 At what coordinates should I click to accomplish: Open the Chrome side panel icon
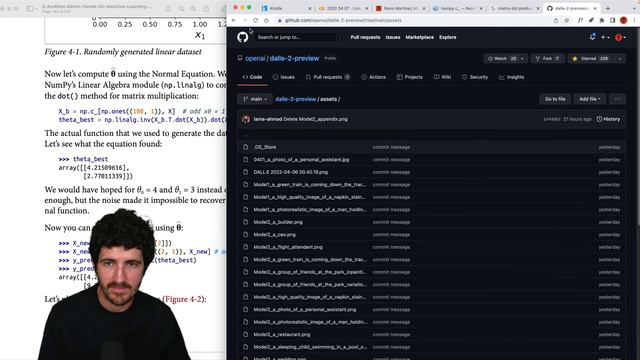(612, 20)
